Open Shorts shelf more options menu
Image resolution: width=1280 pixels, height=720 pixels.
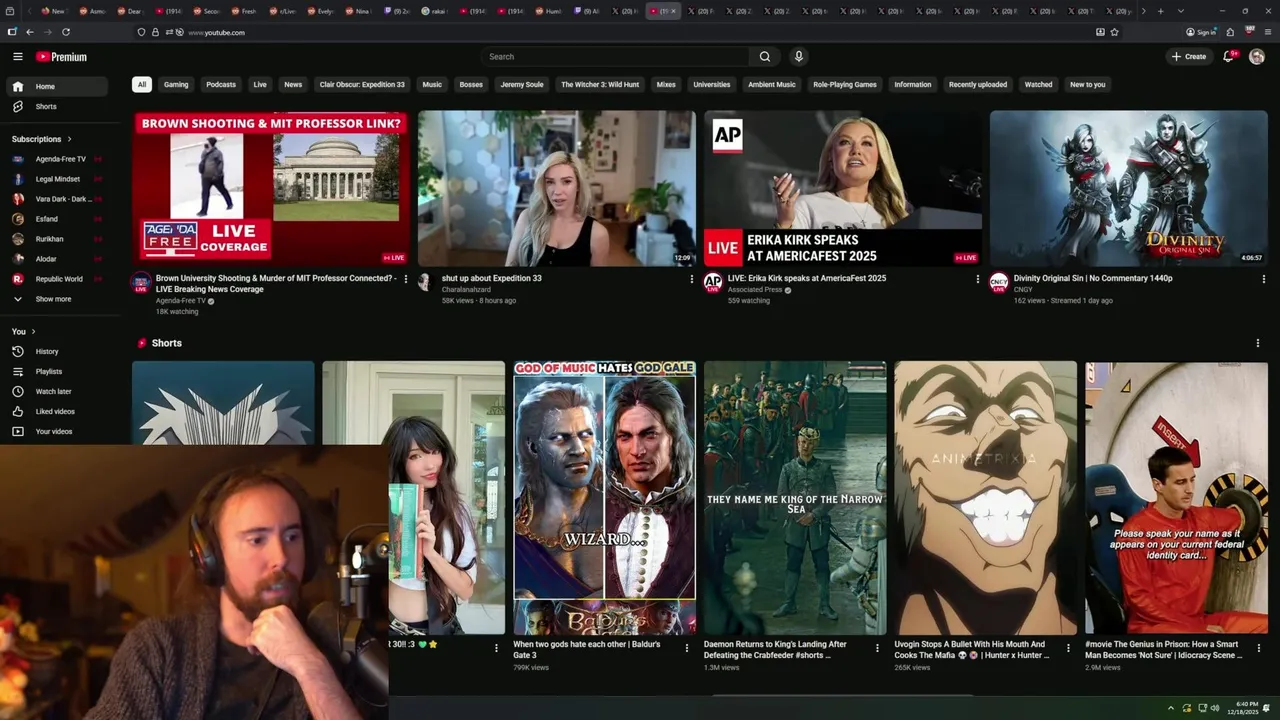click(1257, 343)
